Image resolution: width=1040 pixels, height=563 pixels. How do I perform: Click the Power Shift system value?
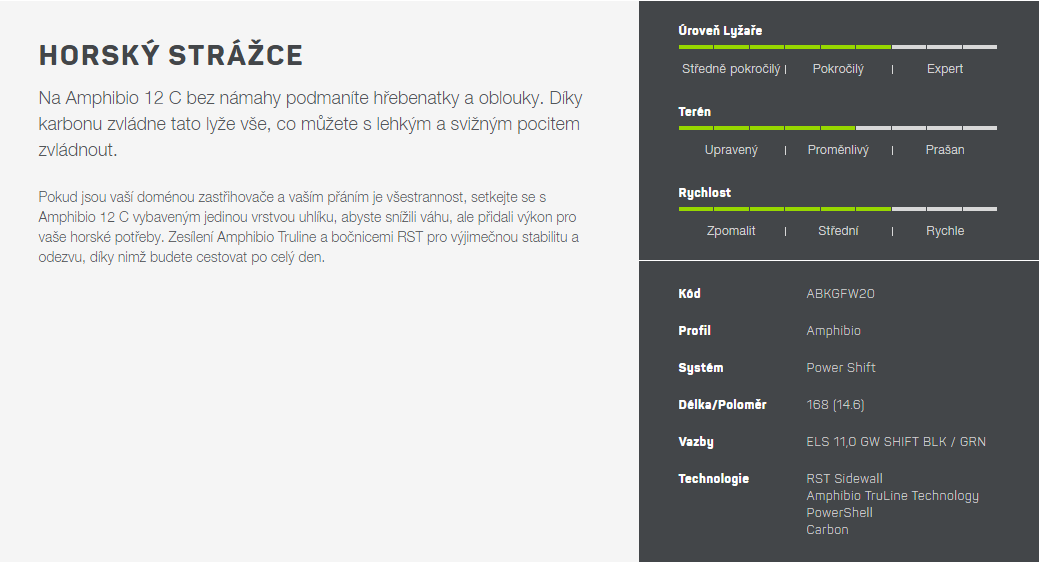[x=841, y=367]
